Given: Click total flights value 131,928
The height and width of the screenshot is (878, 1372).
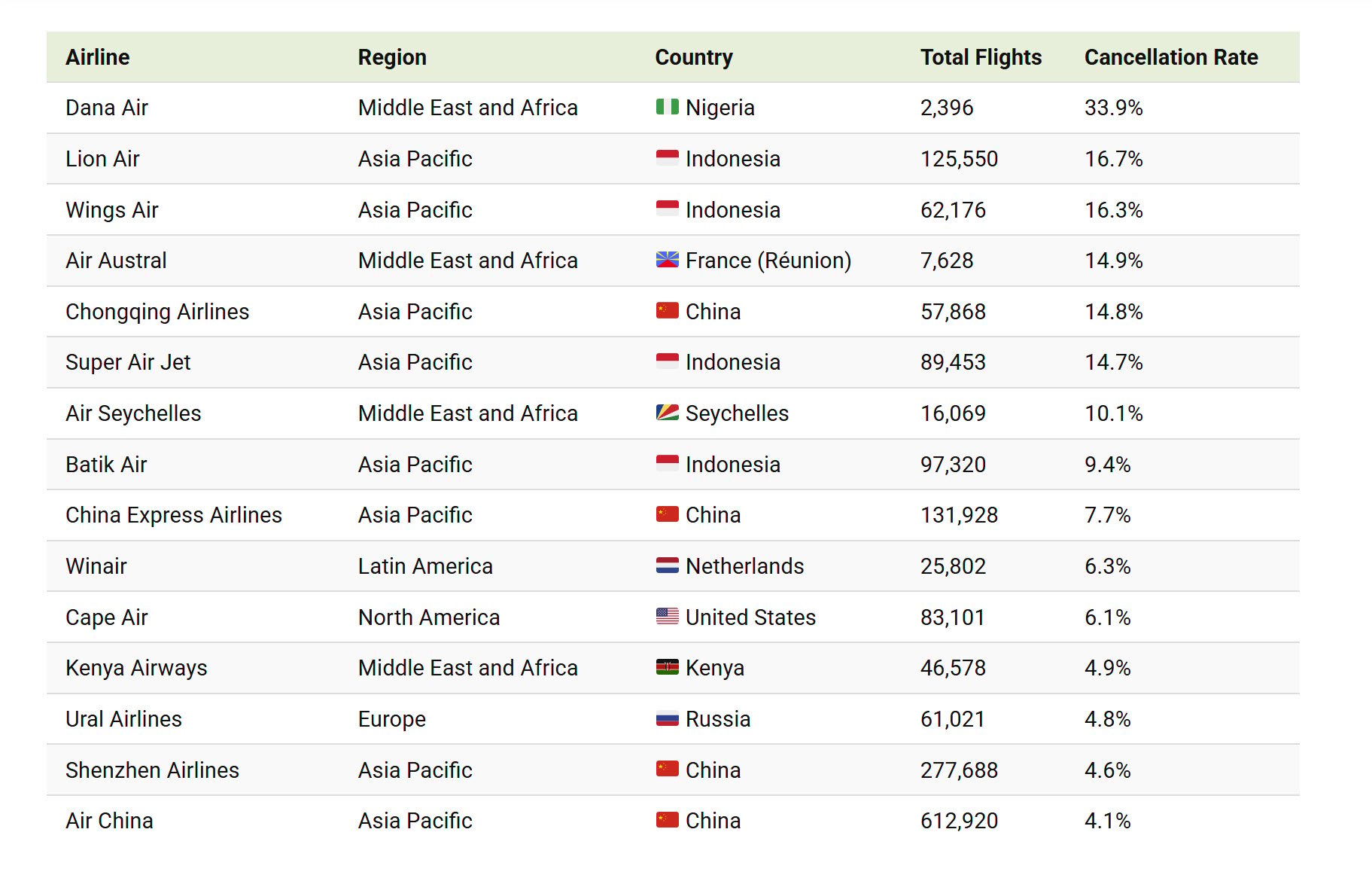Looking at the screenshot, I should coord(960,515).
